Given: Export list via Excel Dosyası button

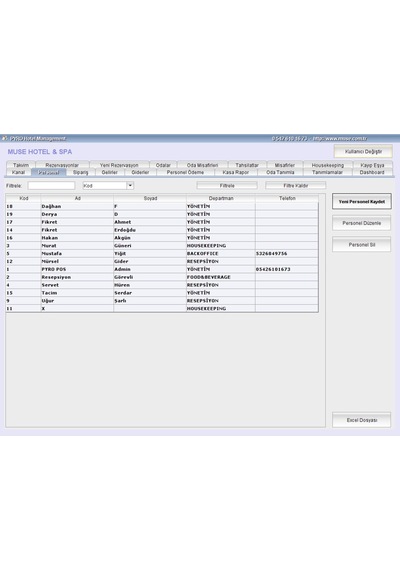Looking at the screenshot, I should (x=361, y=420).
